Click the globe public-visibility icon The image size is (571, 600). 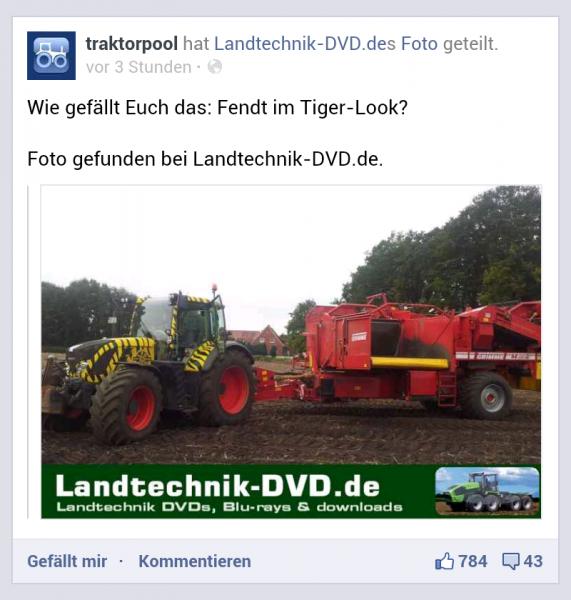(x=215, y=67)
